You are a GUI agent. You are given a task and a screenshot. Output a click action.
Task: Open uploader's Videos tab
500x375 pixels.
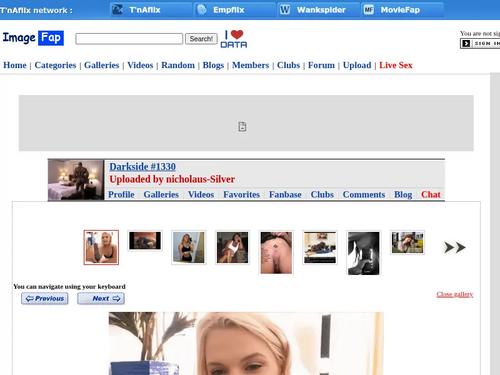201,194
